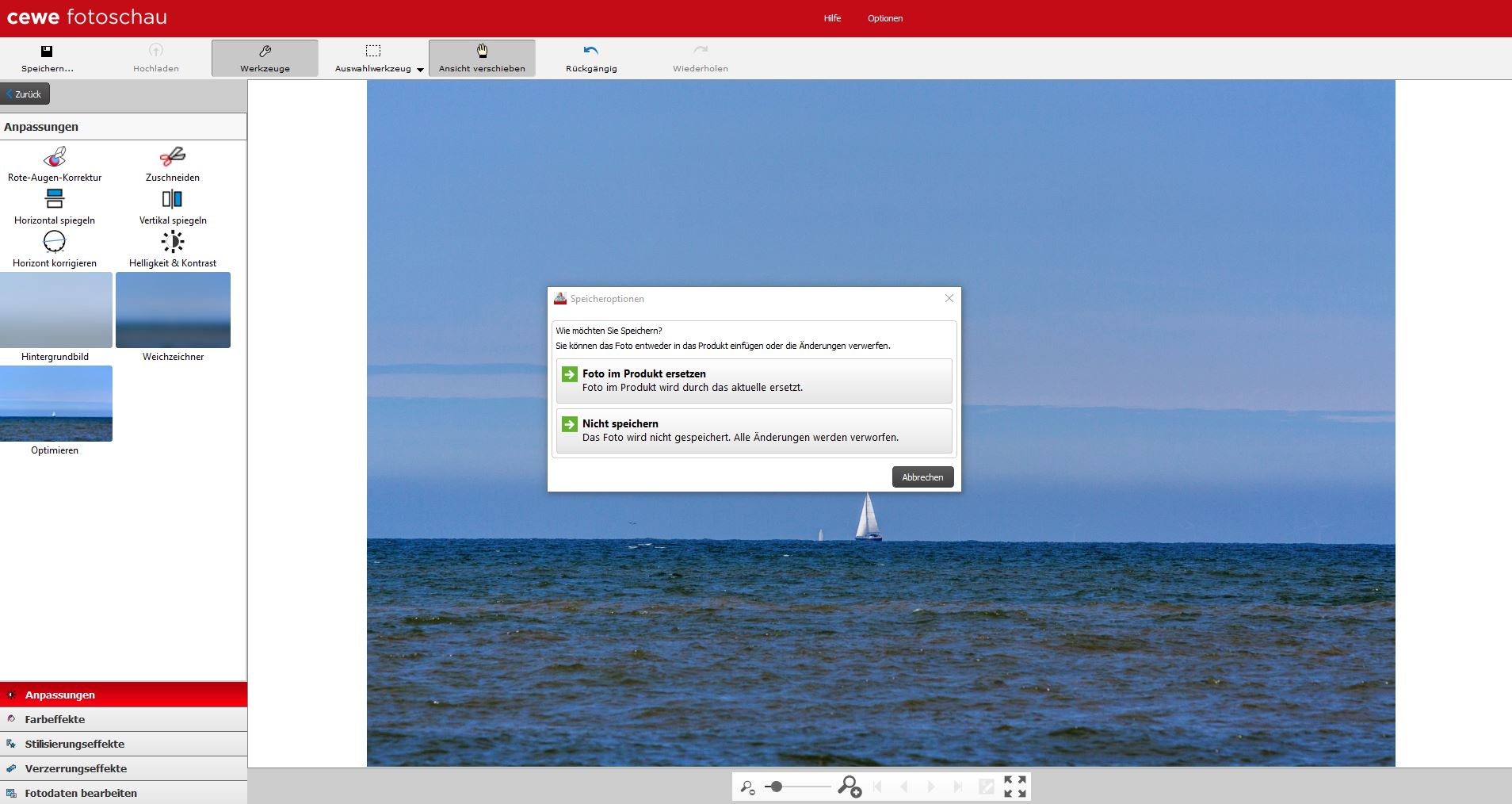The image size is (1512, 804).
Task: Click the zoom slider handle
Action: click(x=777, y=787)
